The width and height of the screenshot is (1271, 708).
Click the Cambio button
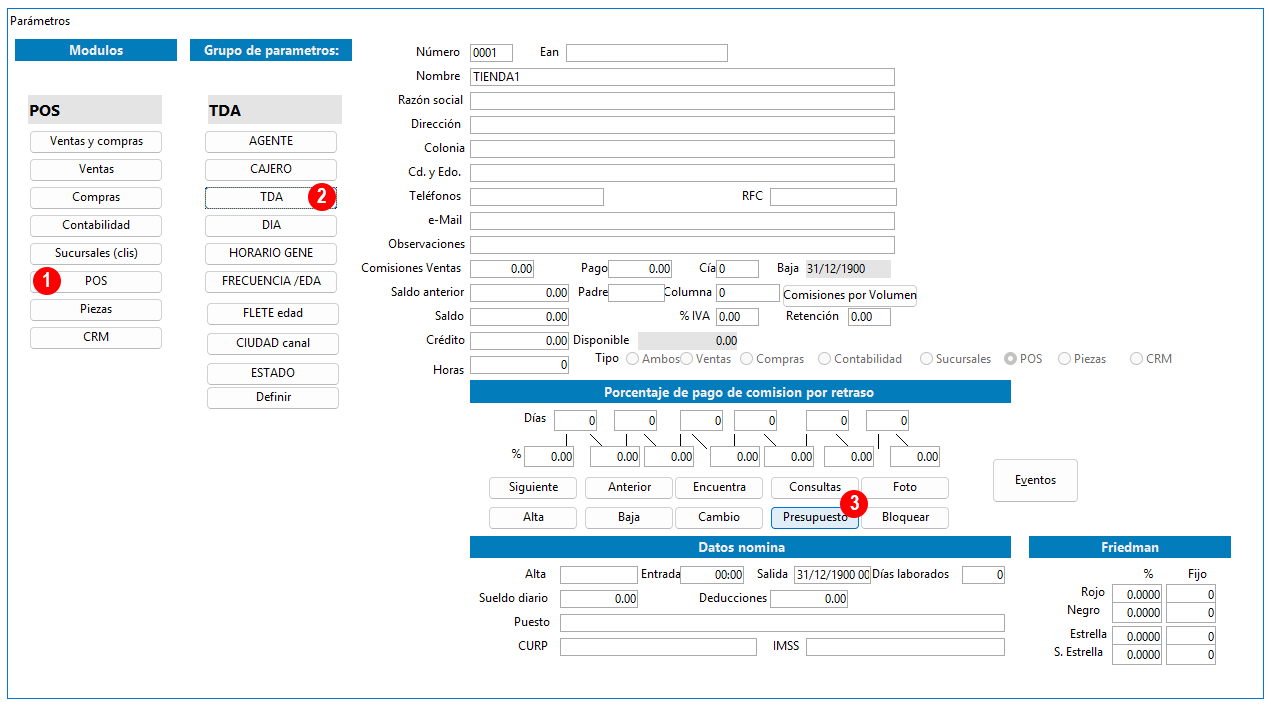coord(719,518)
